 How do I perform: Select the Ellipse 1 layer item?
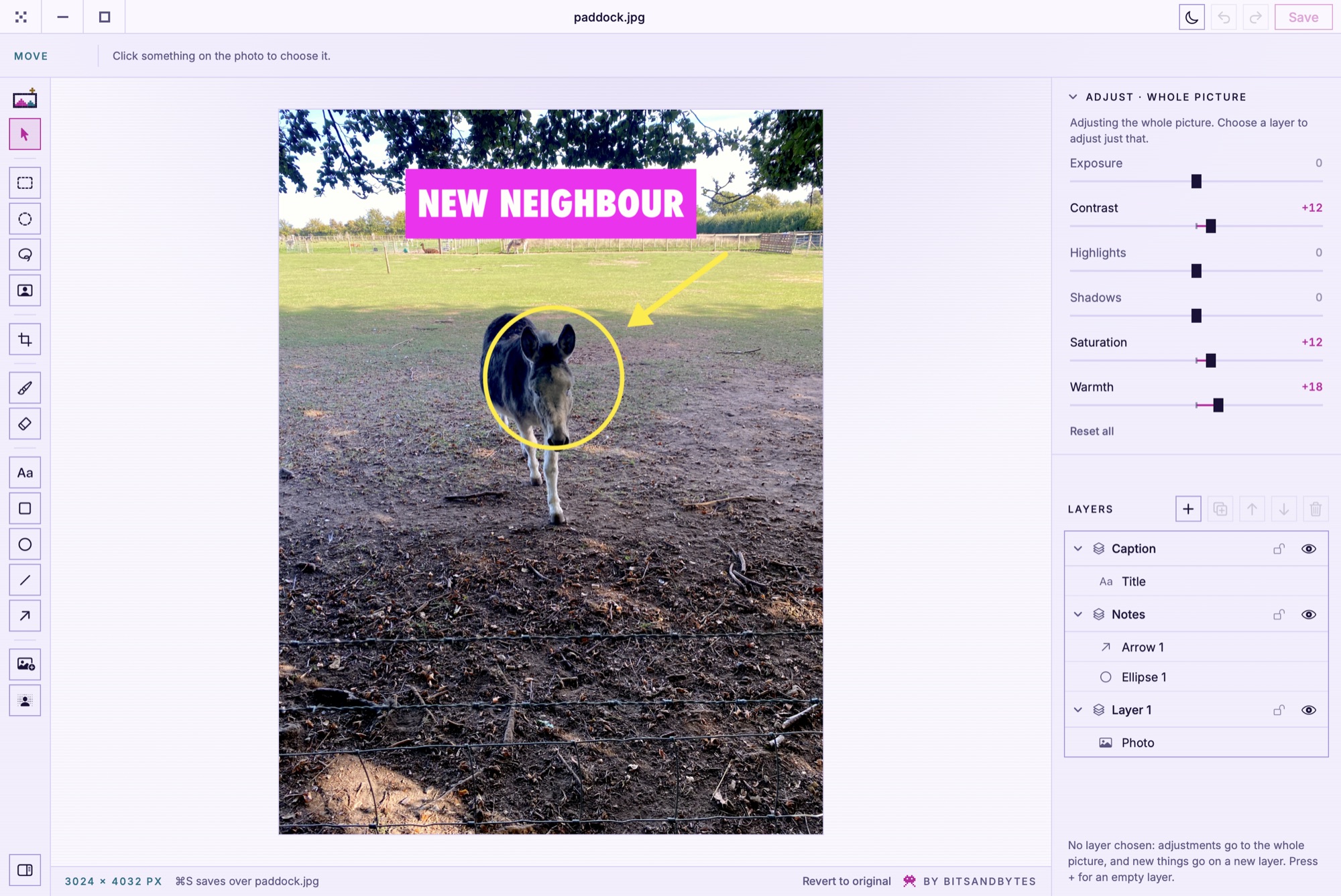click(x=1196, y=678)
